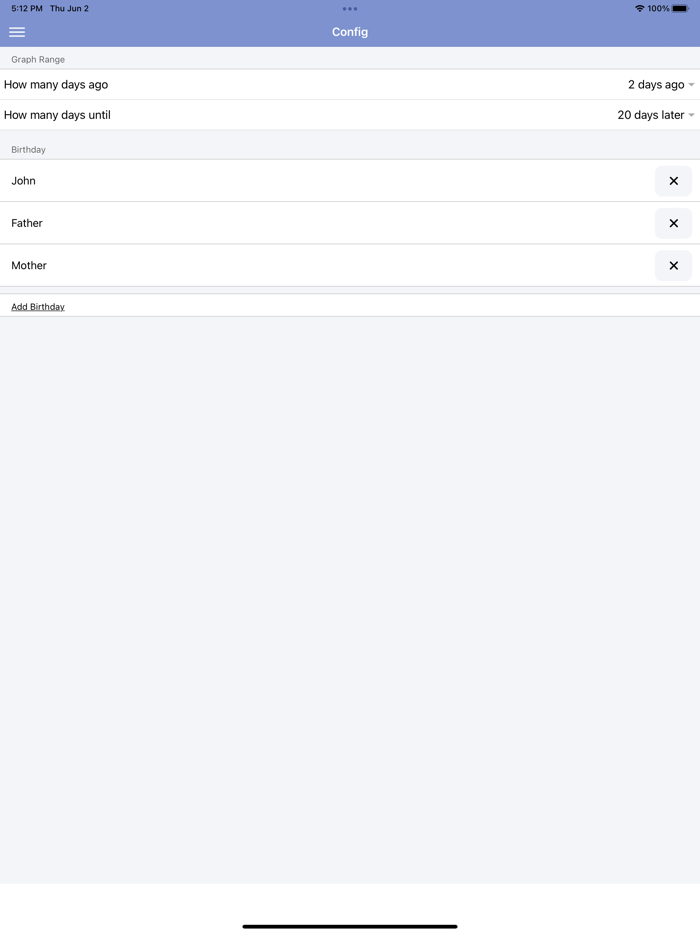This screenshot has width=700, height=934.
Task: Tap the date showing Thu Jun 2
Action: pyautogui.click(x=62, y=8)
